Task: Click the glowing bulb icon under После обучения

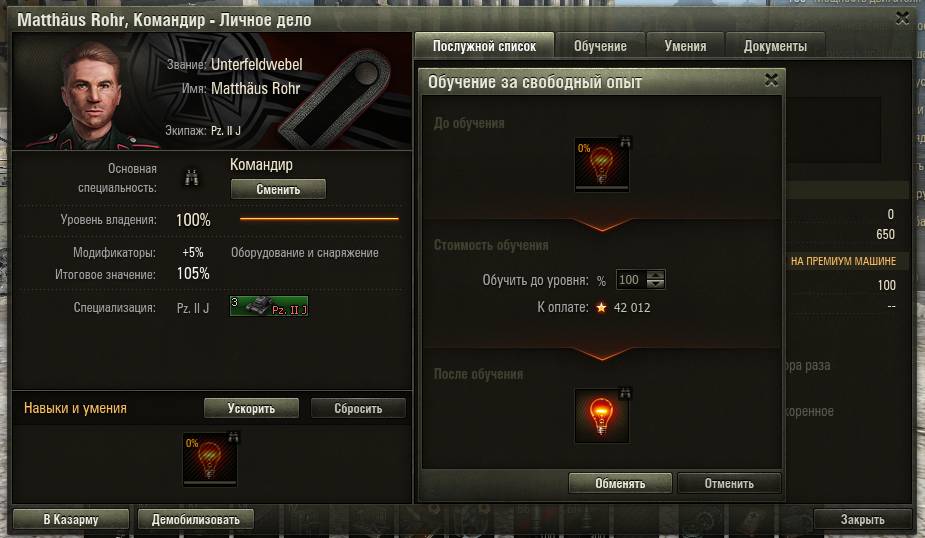Action: coord(602,416)
